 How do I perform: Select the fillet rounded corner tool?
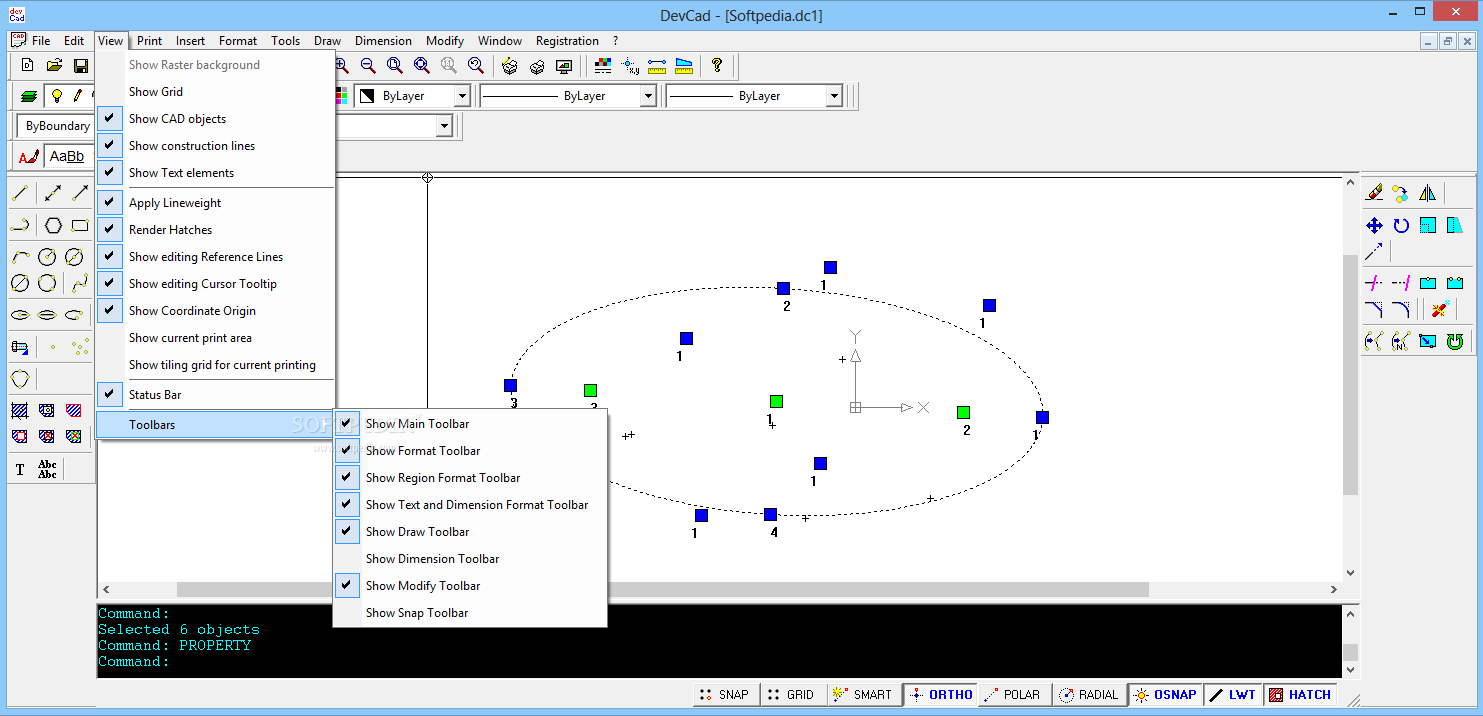[1401, 310]
